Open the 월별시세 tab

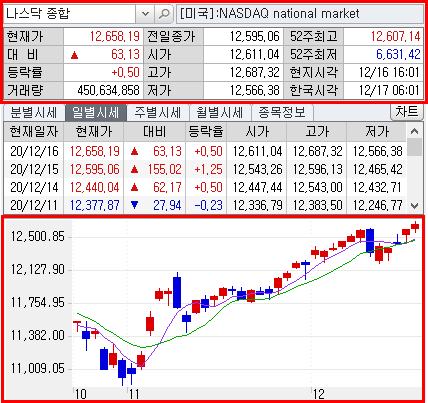220,113
